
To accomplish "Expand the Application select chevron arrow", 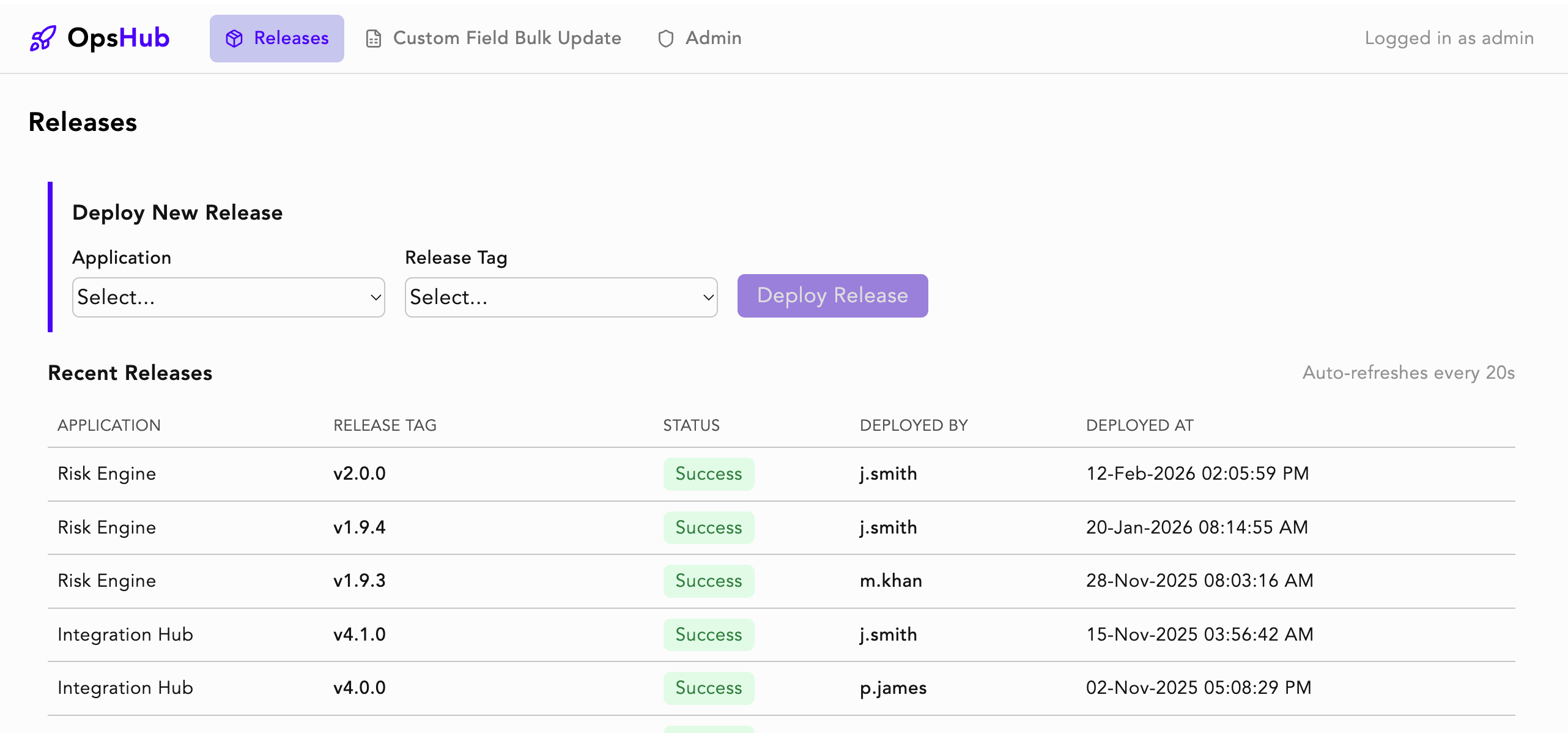I will [x=374, y=298].
